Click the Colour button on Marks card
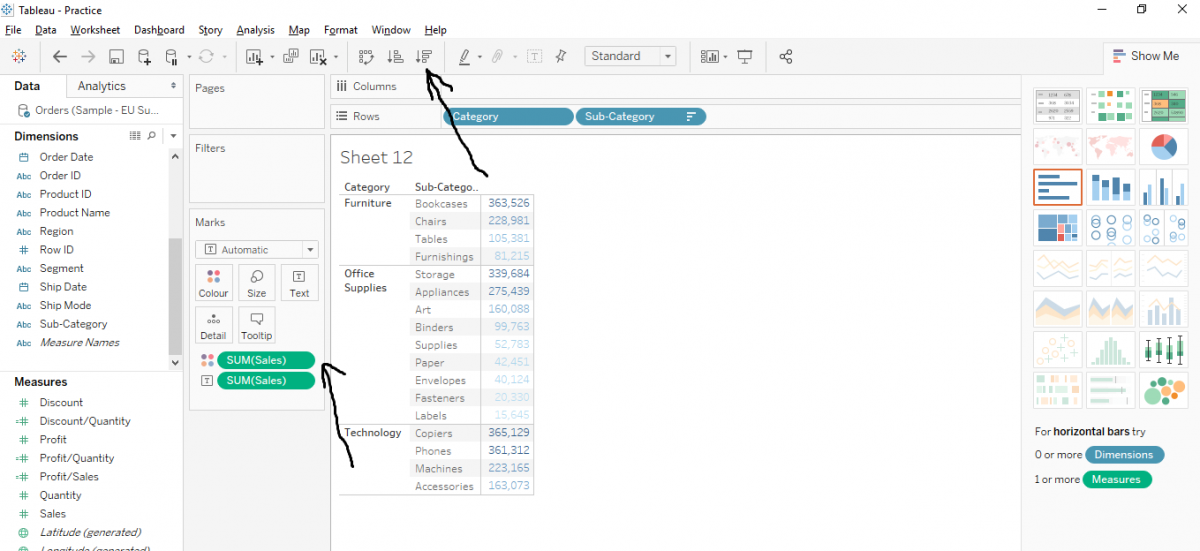The height and width of the screenshot is (551, 1200). [x=213, y=283]
